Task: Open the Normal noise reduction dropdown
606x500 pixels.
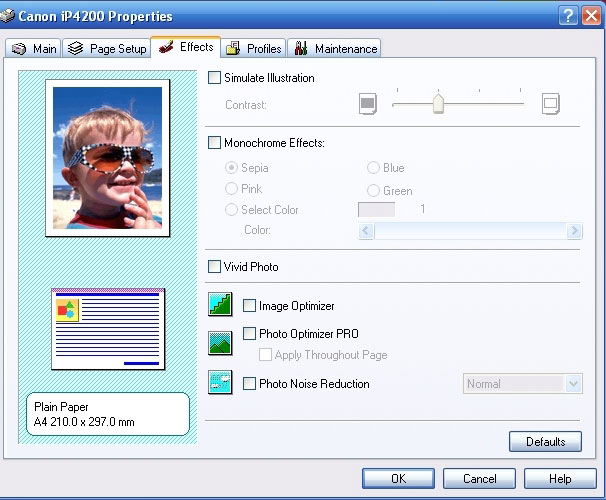Action: point(523,384)
